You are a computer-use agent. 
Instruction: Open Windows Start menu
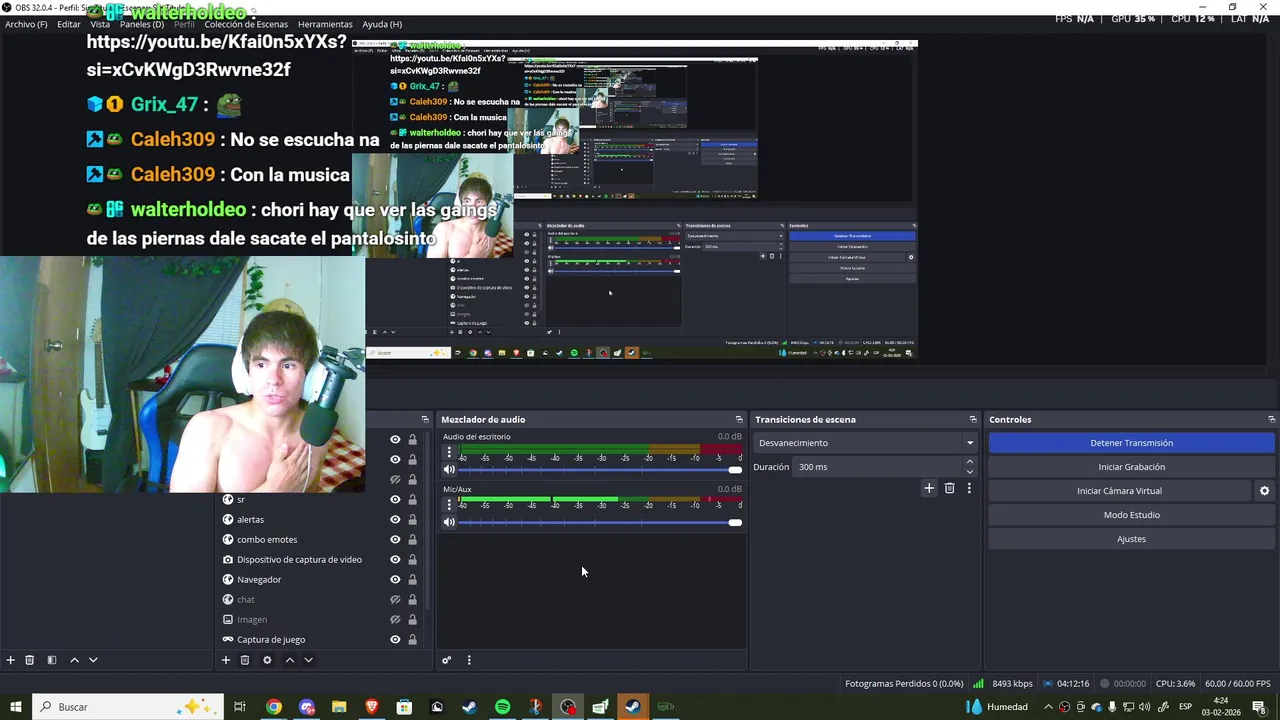(14, 707)
